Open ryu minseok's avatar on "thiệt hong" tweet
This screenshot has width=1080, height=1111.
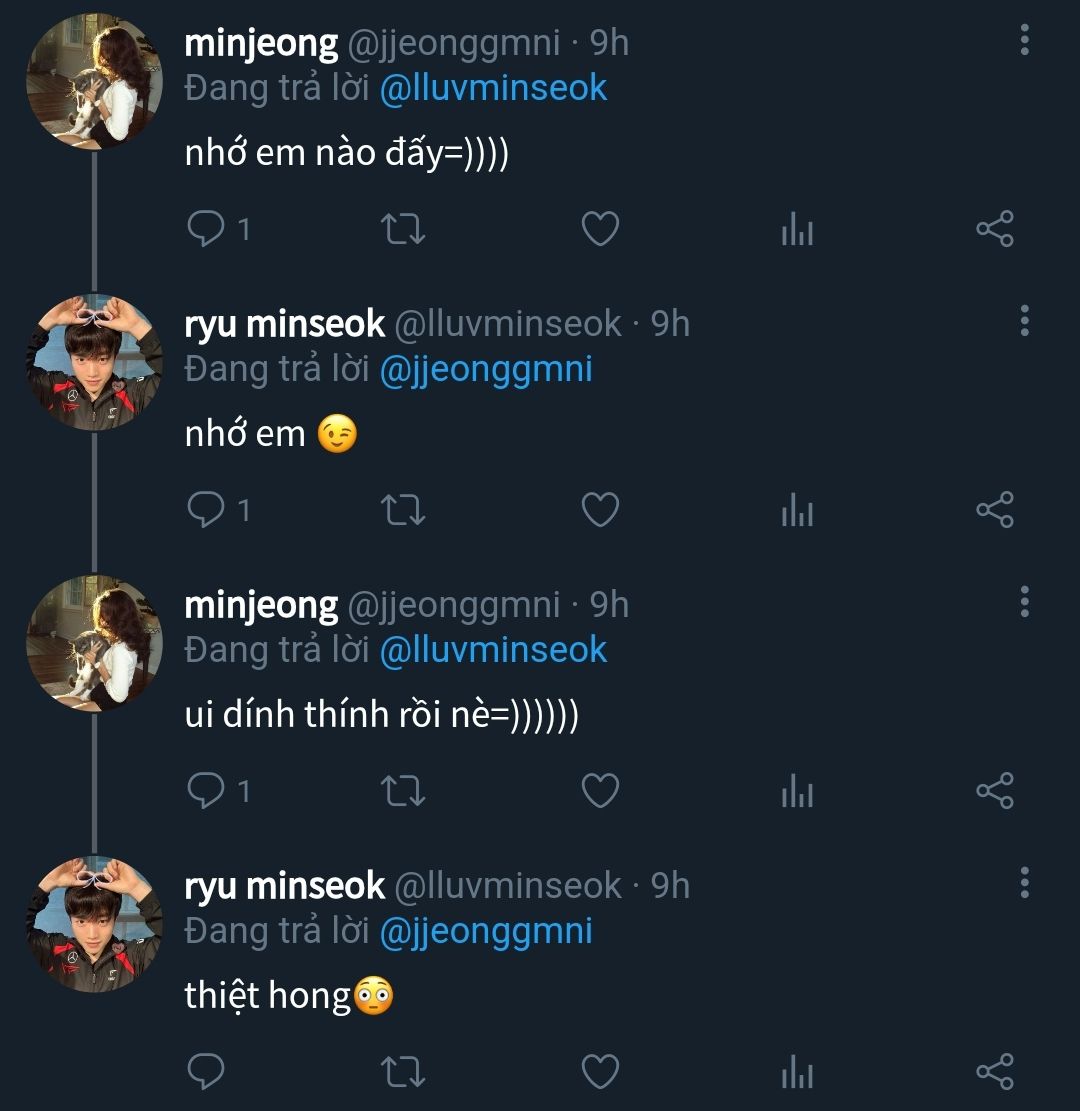click(x=94, y=924)
